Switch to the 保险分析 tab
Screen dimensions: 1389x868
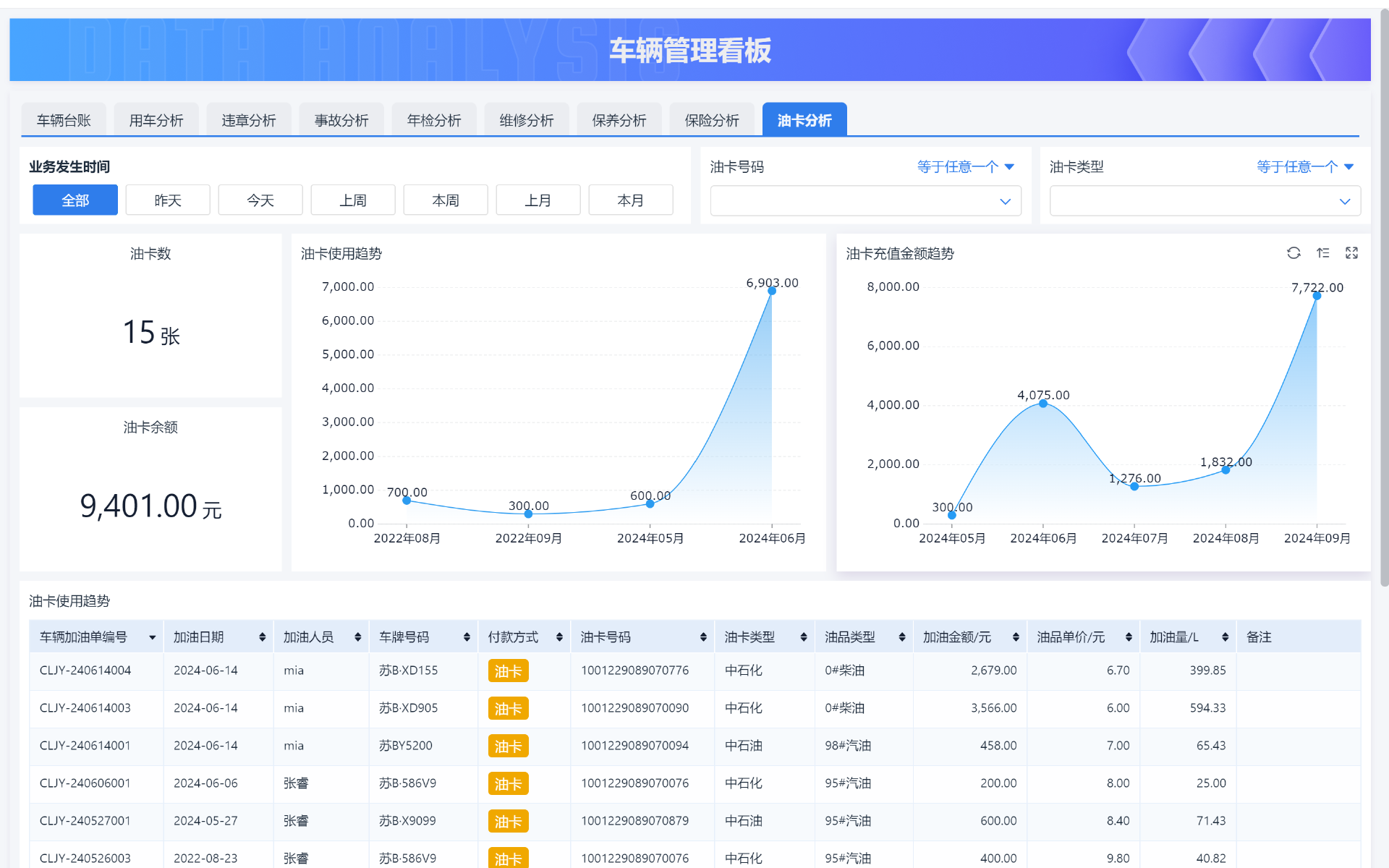(712, 120)
